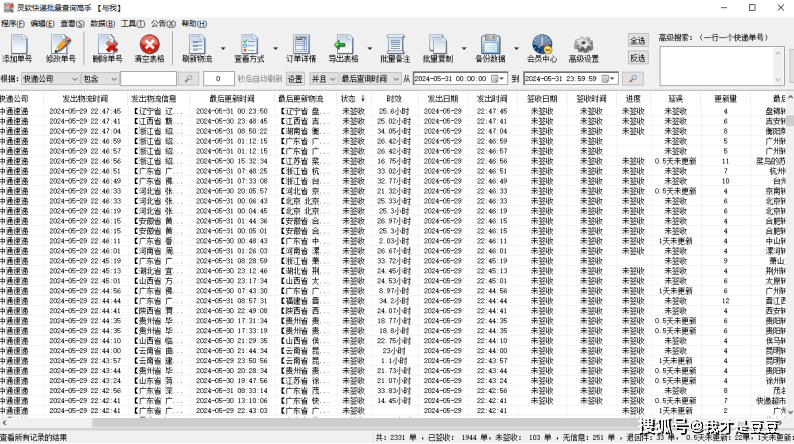
Task: Click the 更新量 column header
Action: point(725,99)
